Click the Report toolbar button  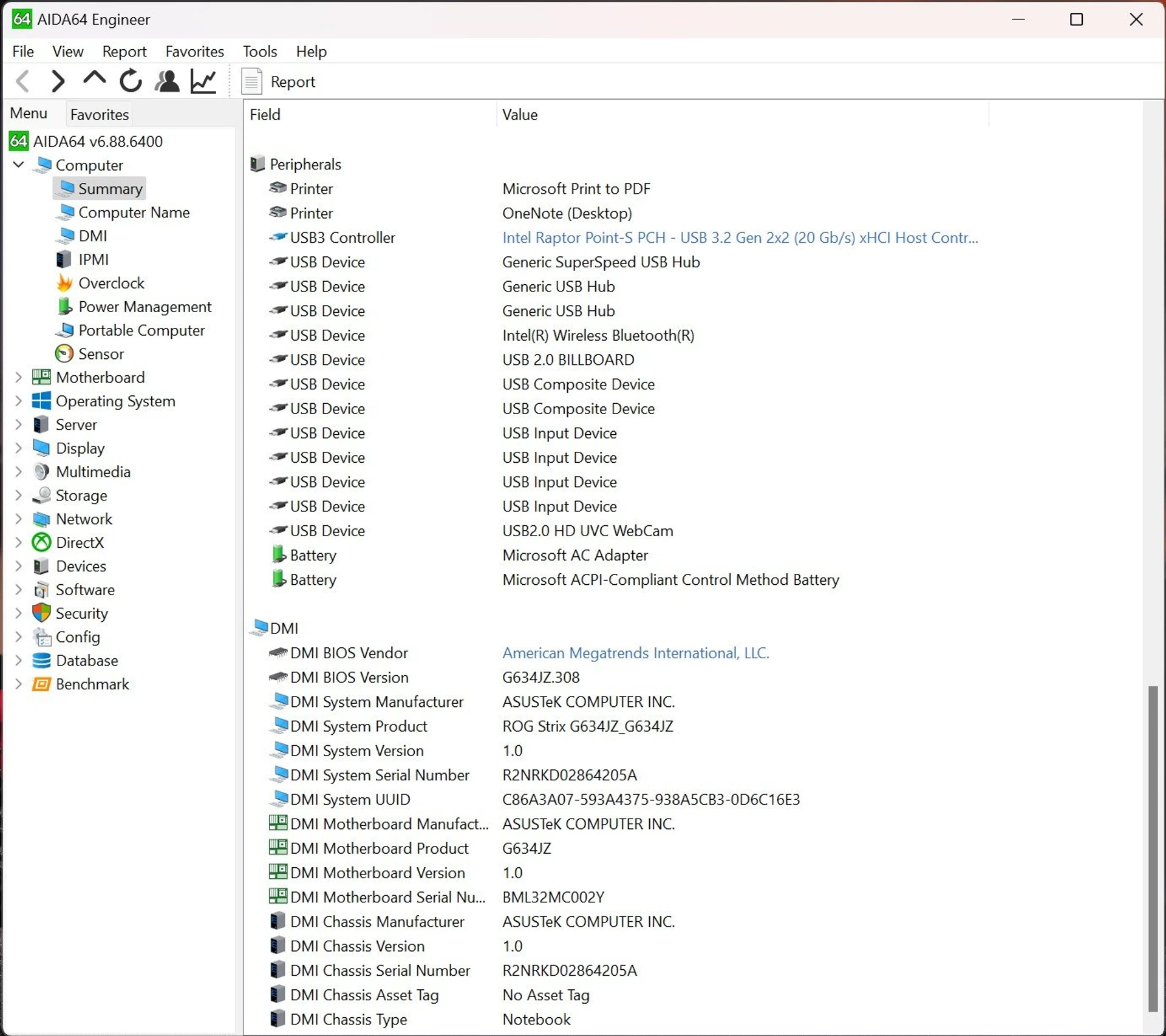pyautogui.click(x=279, y=81)
